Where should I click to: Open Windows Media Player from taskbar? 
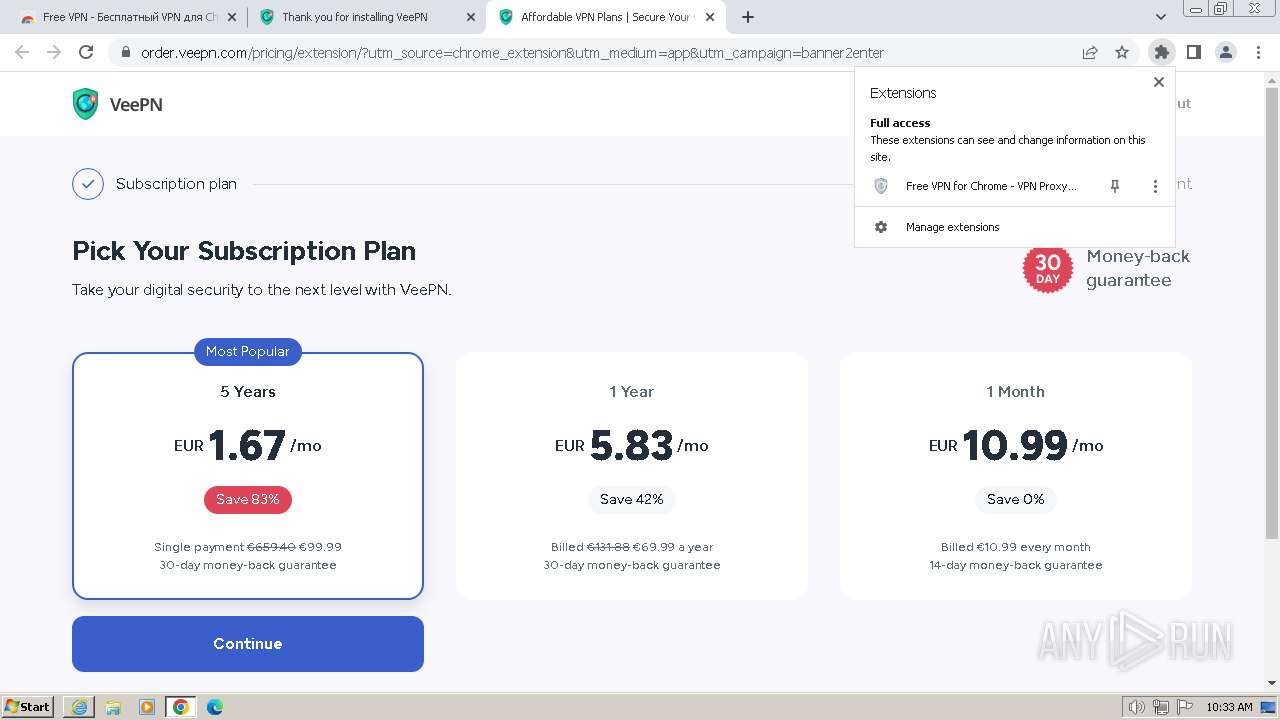(x=147, y=707)
